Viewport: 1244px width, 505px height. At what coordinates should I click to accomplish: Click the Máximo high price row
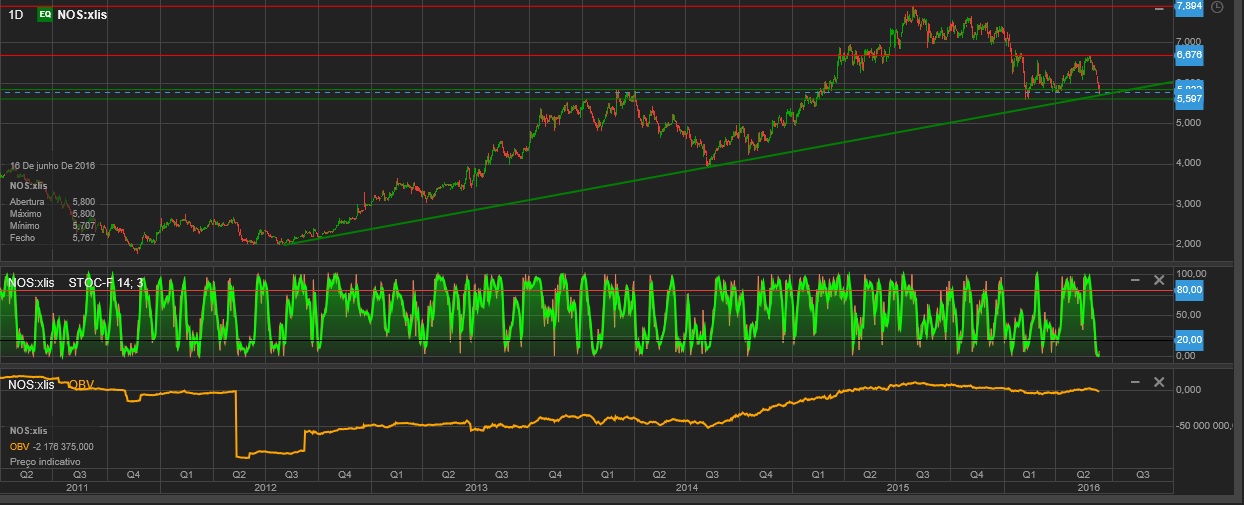(x=52, y=214)
